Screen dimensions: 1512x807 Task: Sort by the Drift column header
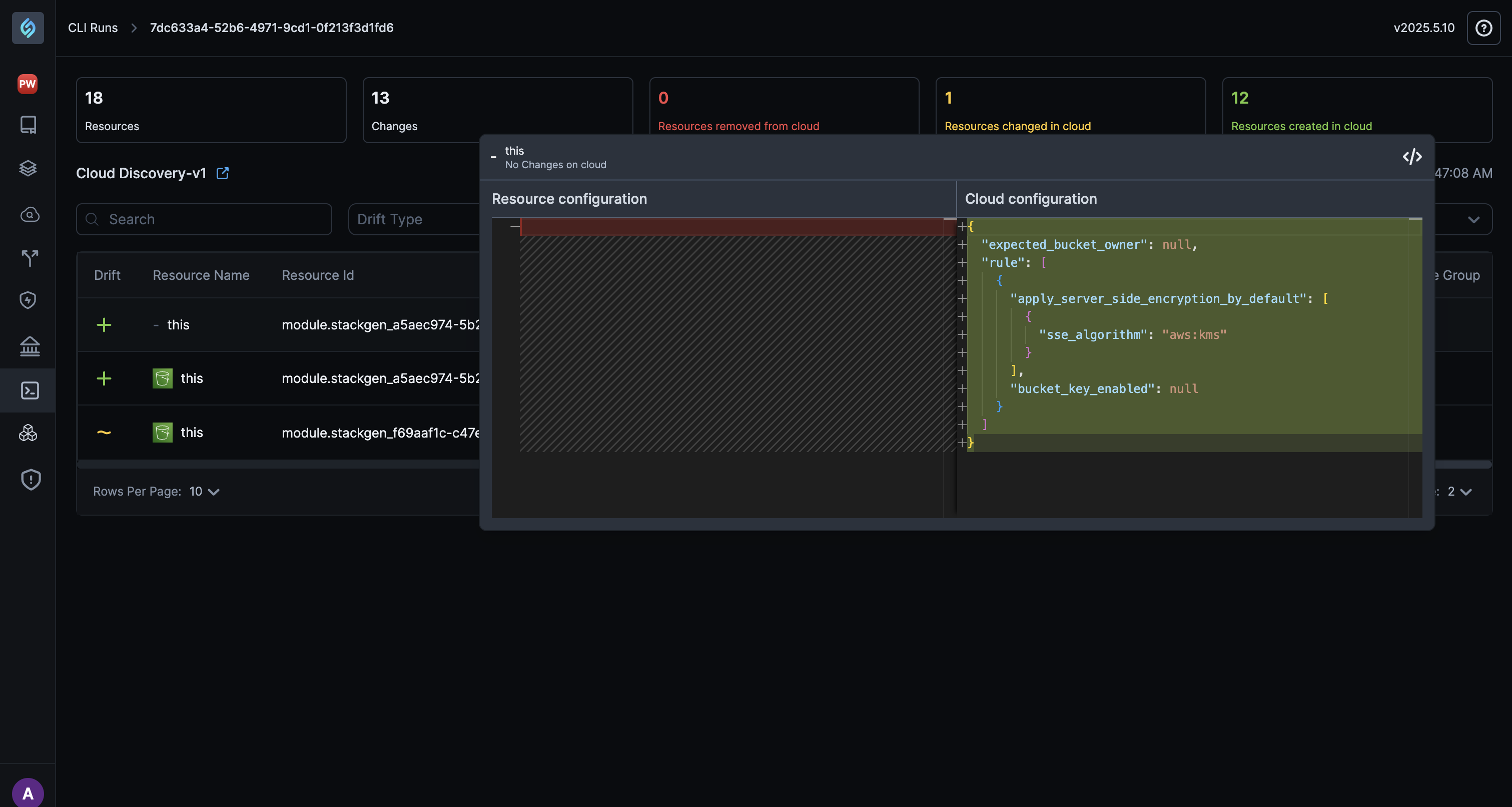[107, 275]
